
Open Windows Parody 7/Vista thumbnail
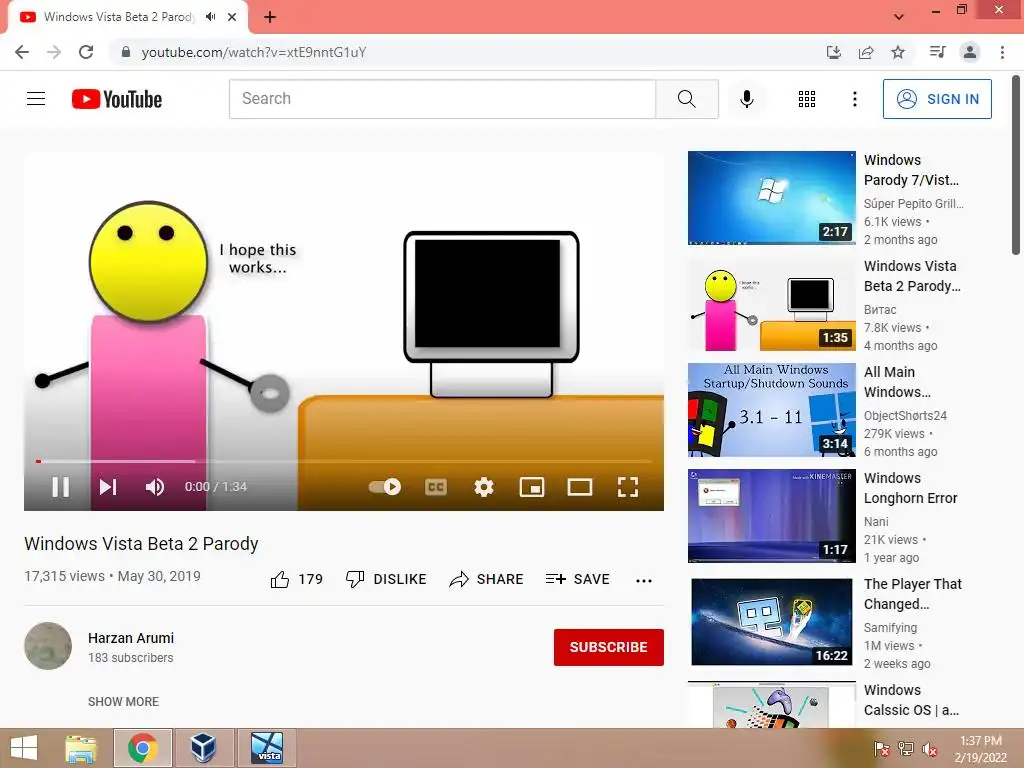(x=771, y=198)
